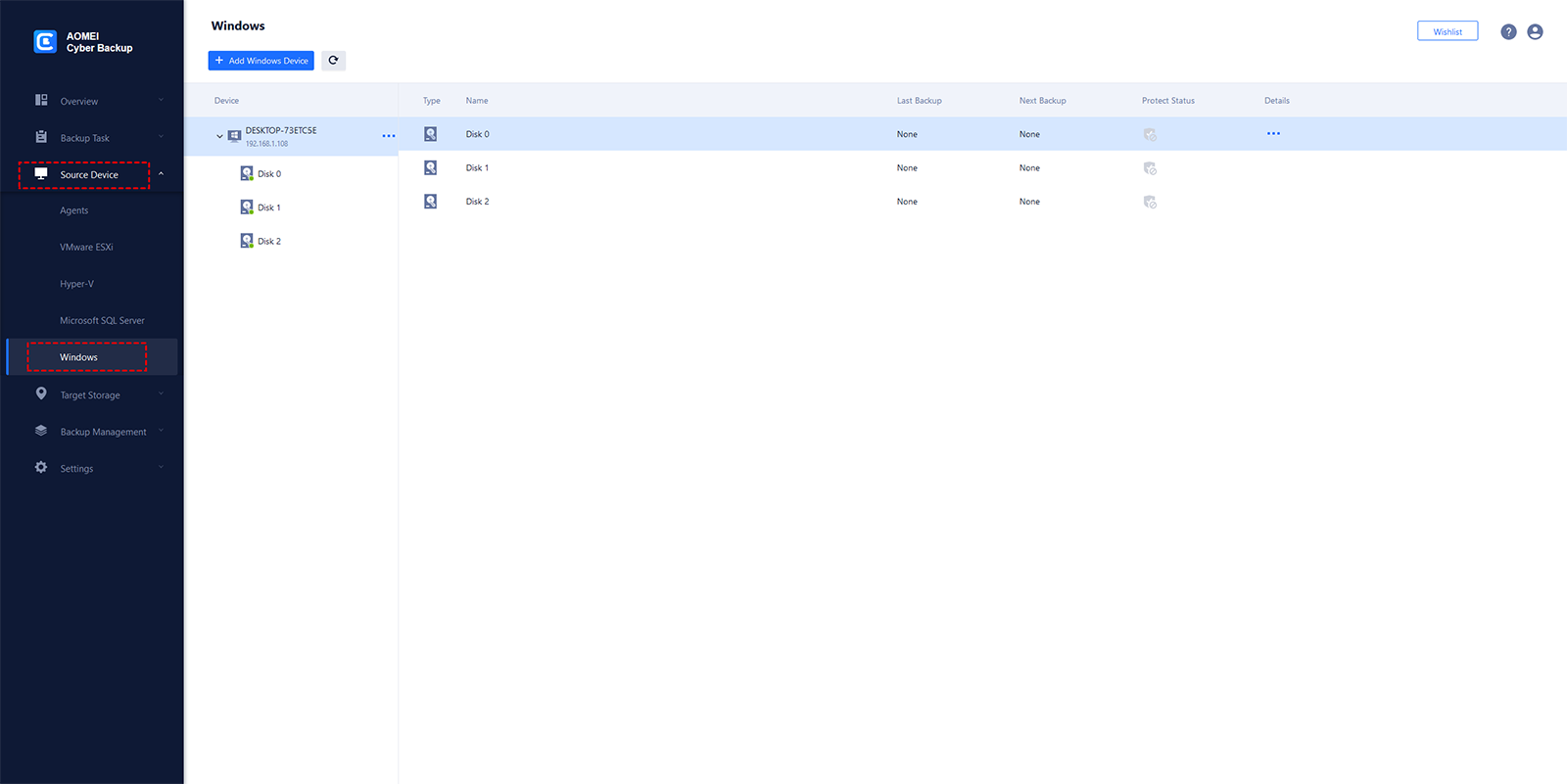This screenshot has height=784, width=1567.
Task: Click the Details column header
Action: [x=1277, y=101]
